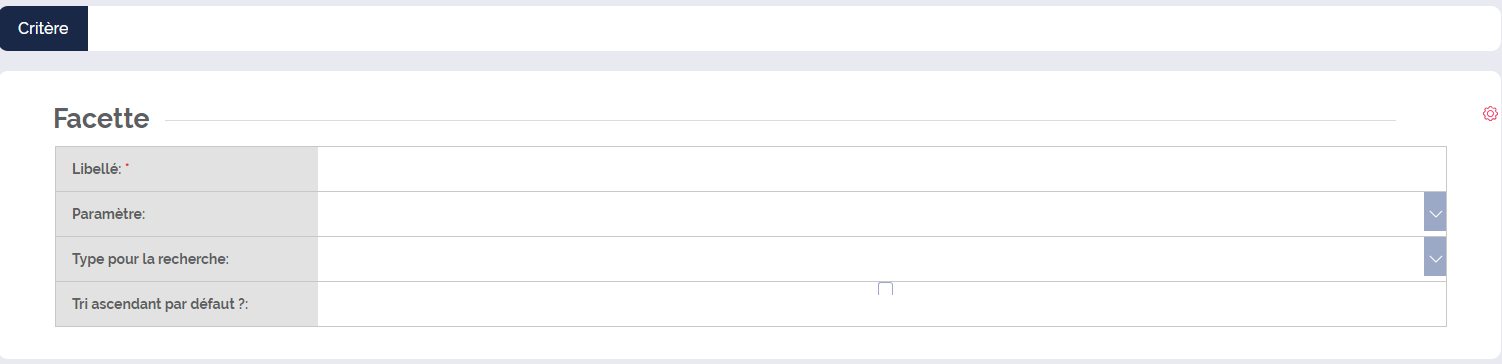Click the red required asterisk near Libellé
Image resolution: width=1502 pixels, height=364 pixels.
point(127,166)
